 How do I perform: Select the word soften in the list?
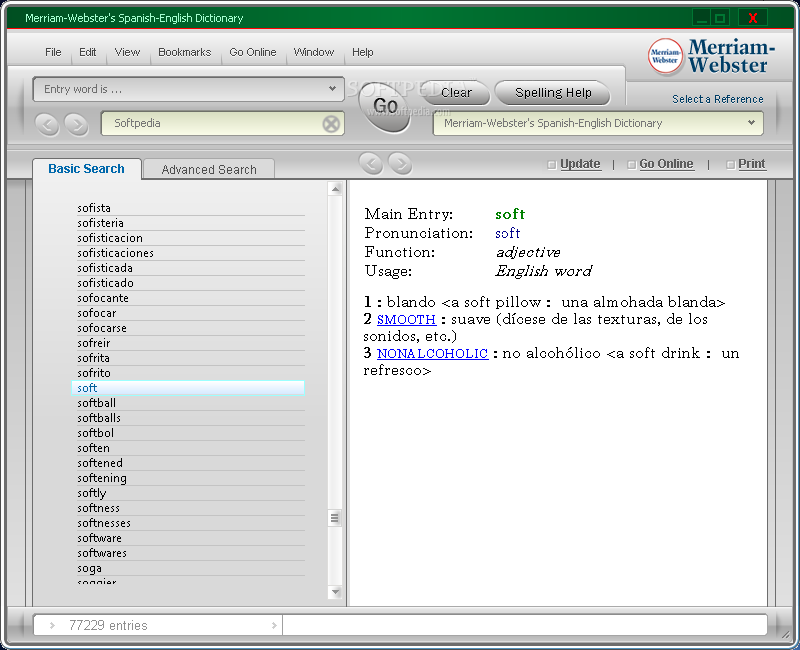191,448
